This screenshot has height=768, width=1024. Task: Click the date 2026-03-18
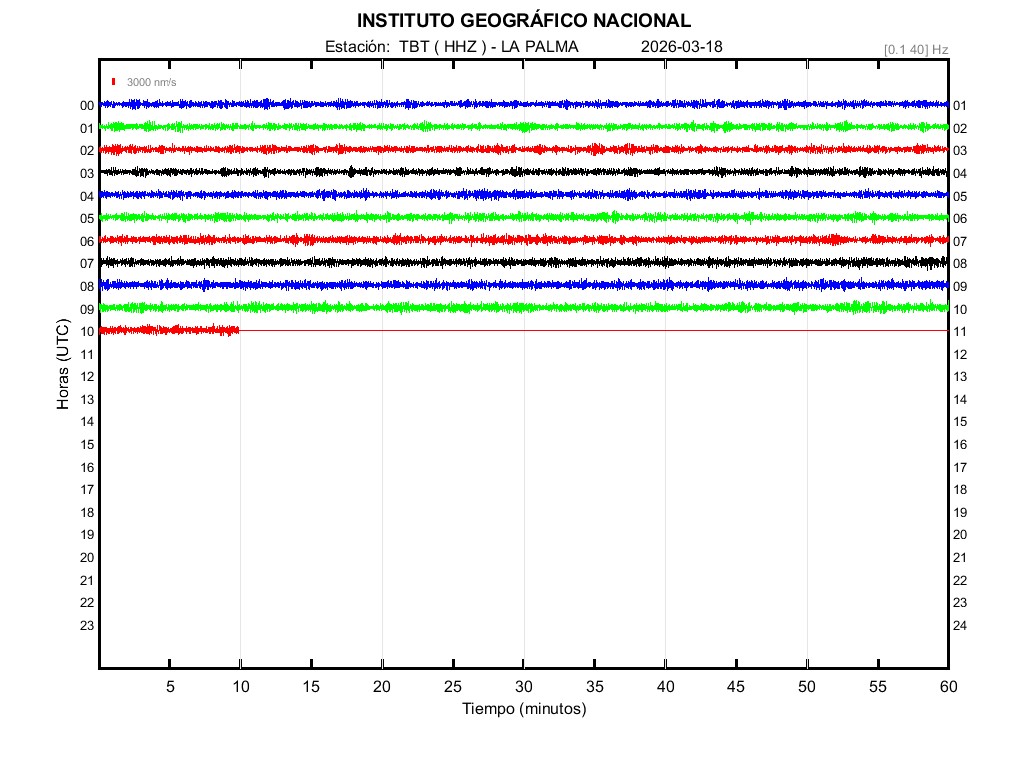click(x=681, y=47)
